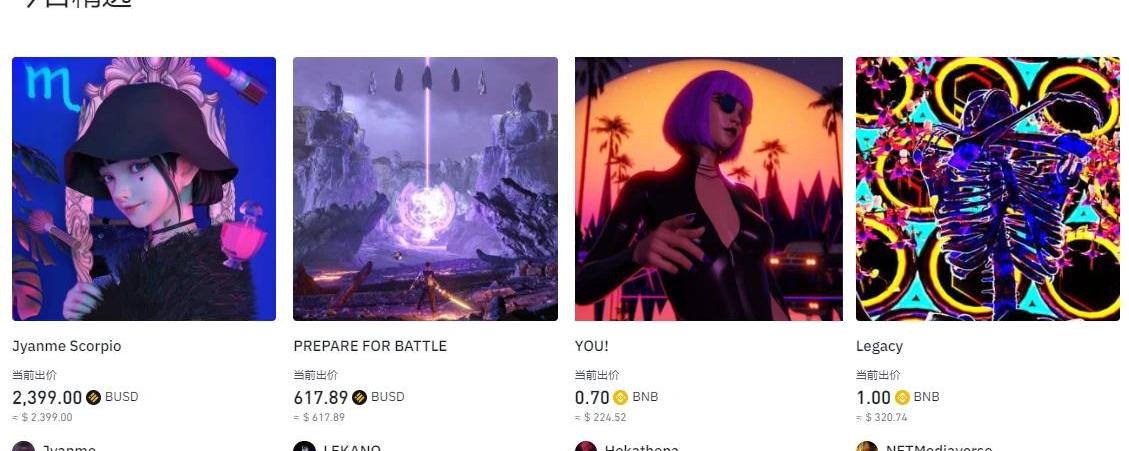
Task: Click the NFTMediaverse creator avatar
Action: click(867, 447)
